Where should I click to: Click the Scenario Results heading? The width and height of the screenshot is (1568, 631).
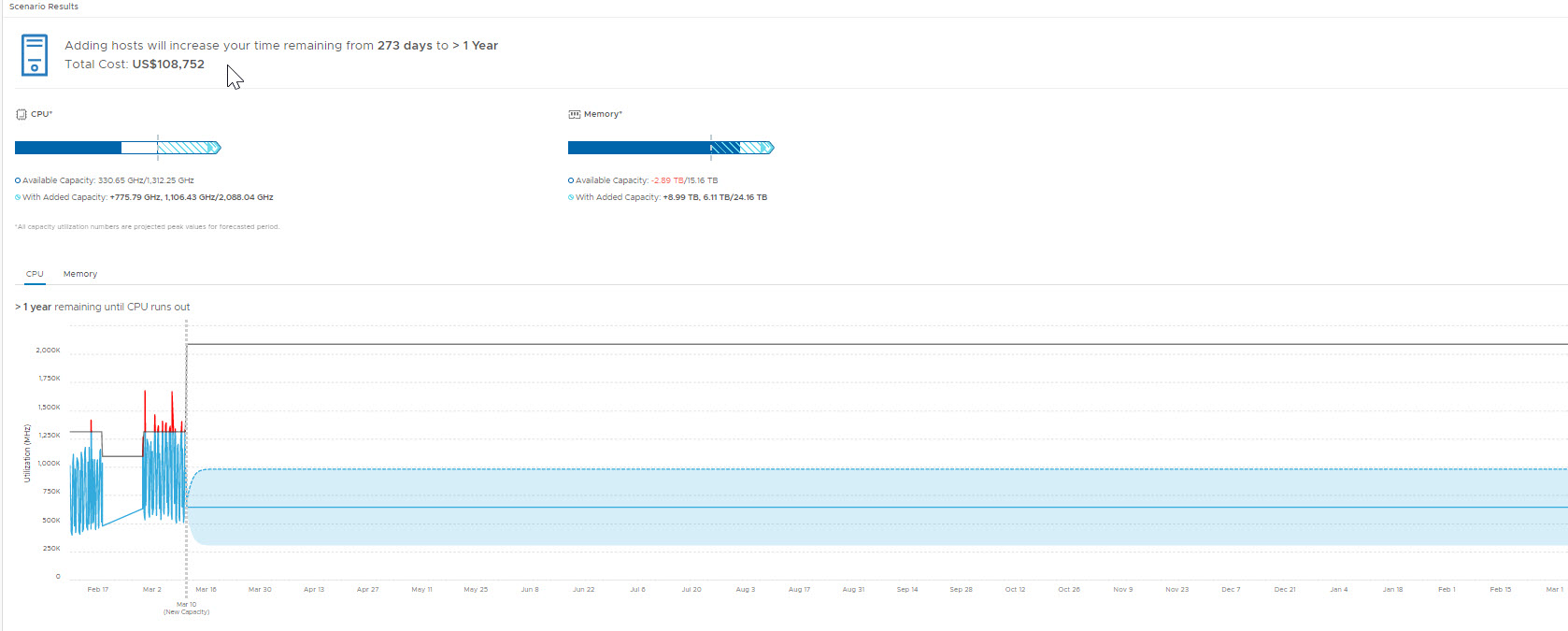coord(44,7)
